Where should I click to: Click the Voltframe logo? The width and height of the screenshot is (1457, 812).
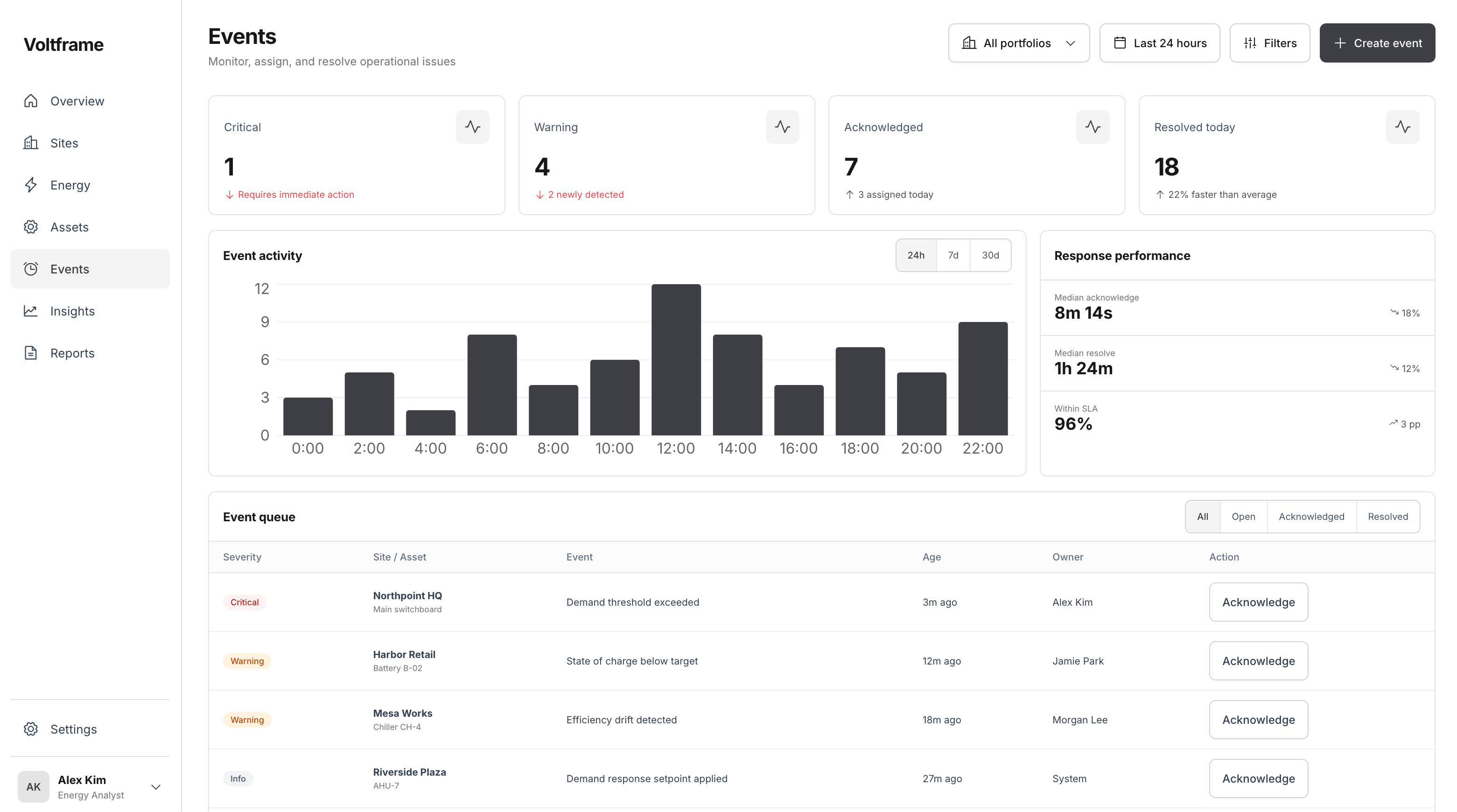[63, 45]
